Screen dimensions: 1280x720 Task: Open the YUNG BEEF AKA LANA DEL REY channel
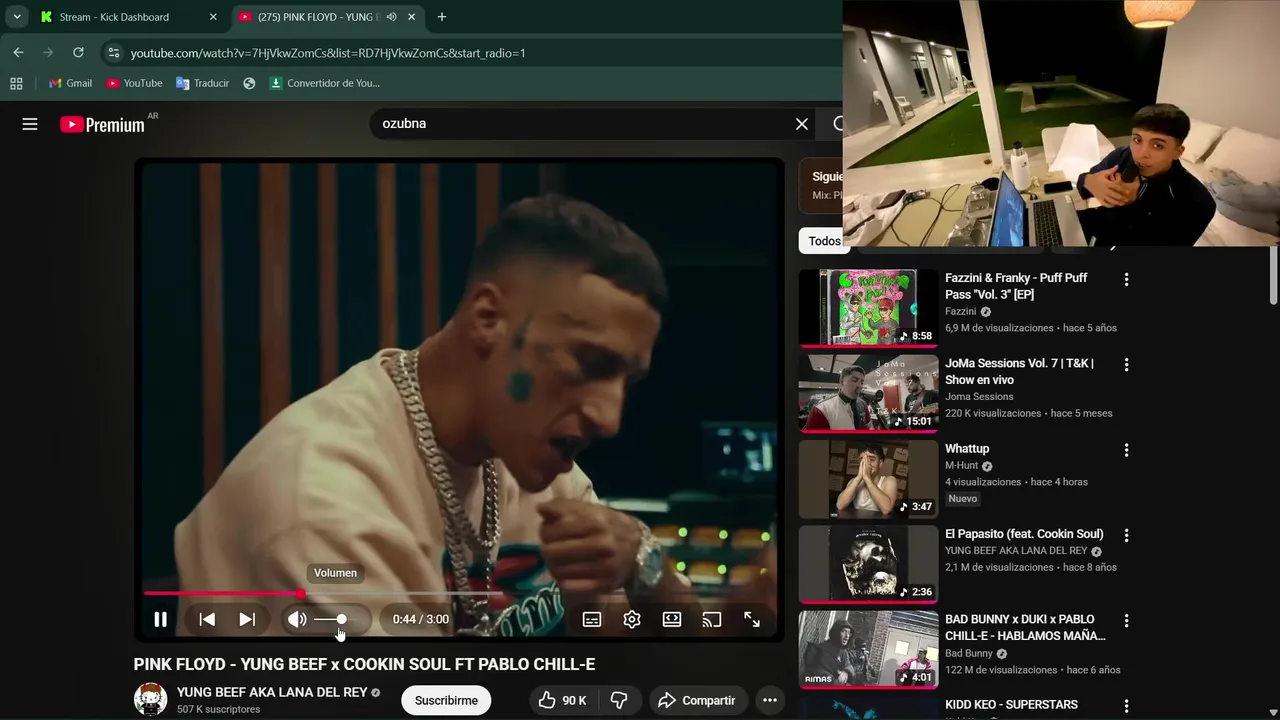click(x=272, y=692)
